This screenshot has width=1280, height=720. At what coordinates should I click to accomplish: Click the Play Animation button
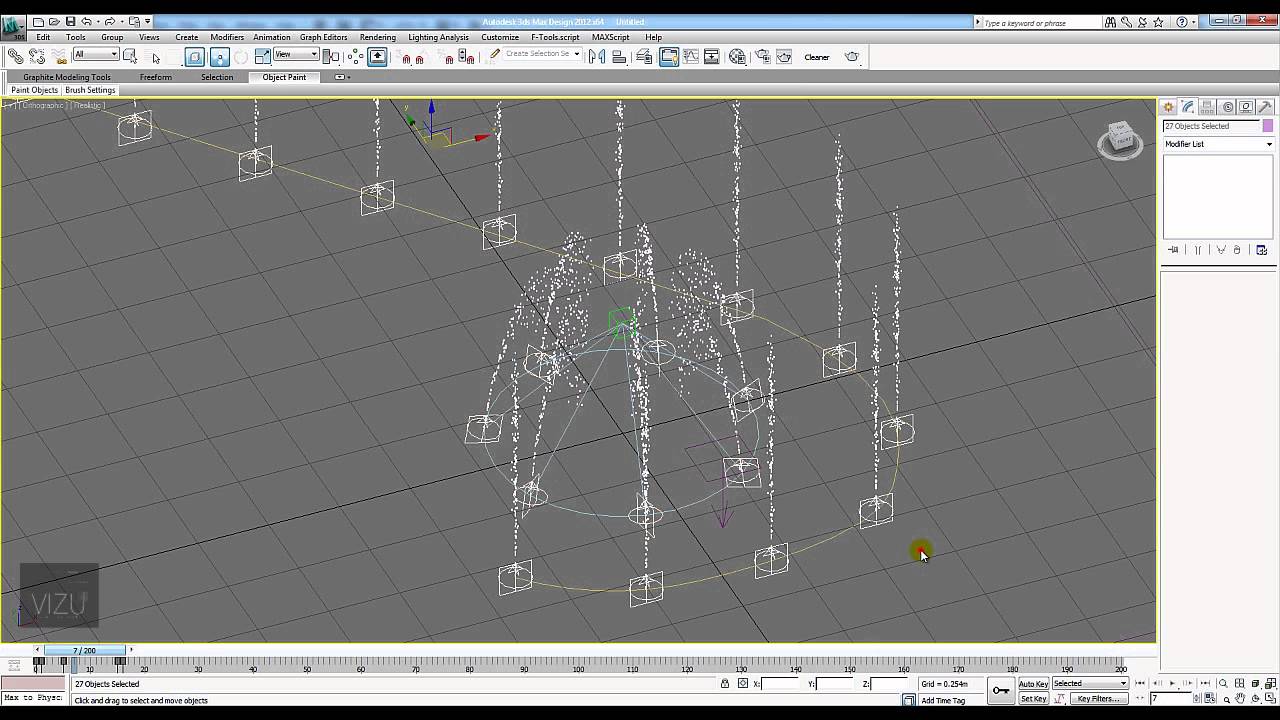pos(1172,684)
